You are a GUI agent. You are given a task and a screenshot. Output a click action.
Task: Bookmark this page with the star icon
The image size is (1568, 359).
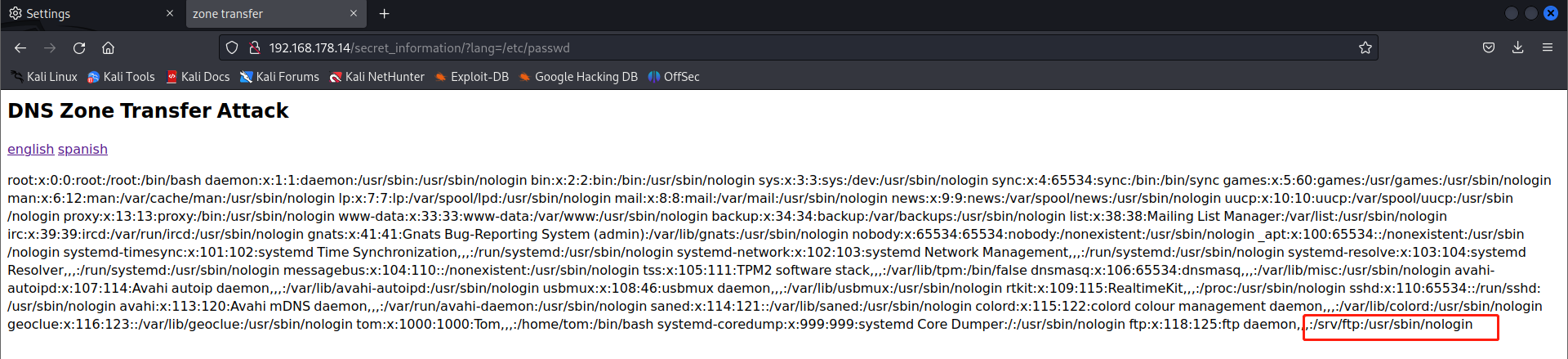pos(1365,48)
